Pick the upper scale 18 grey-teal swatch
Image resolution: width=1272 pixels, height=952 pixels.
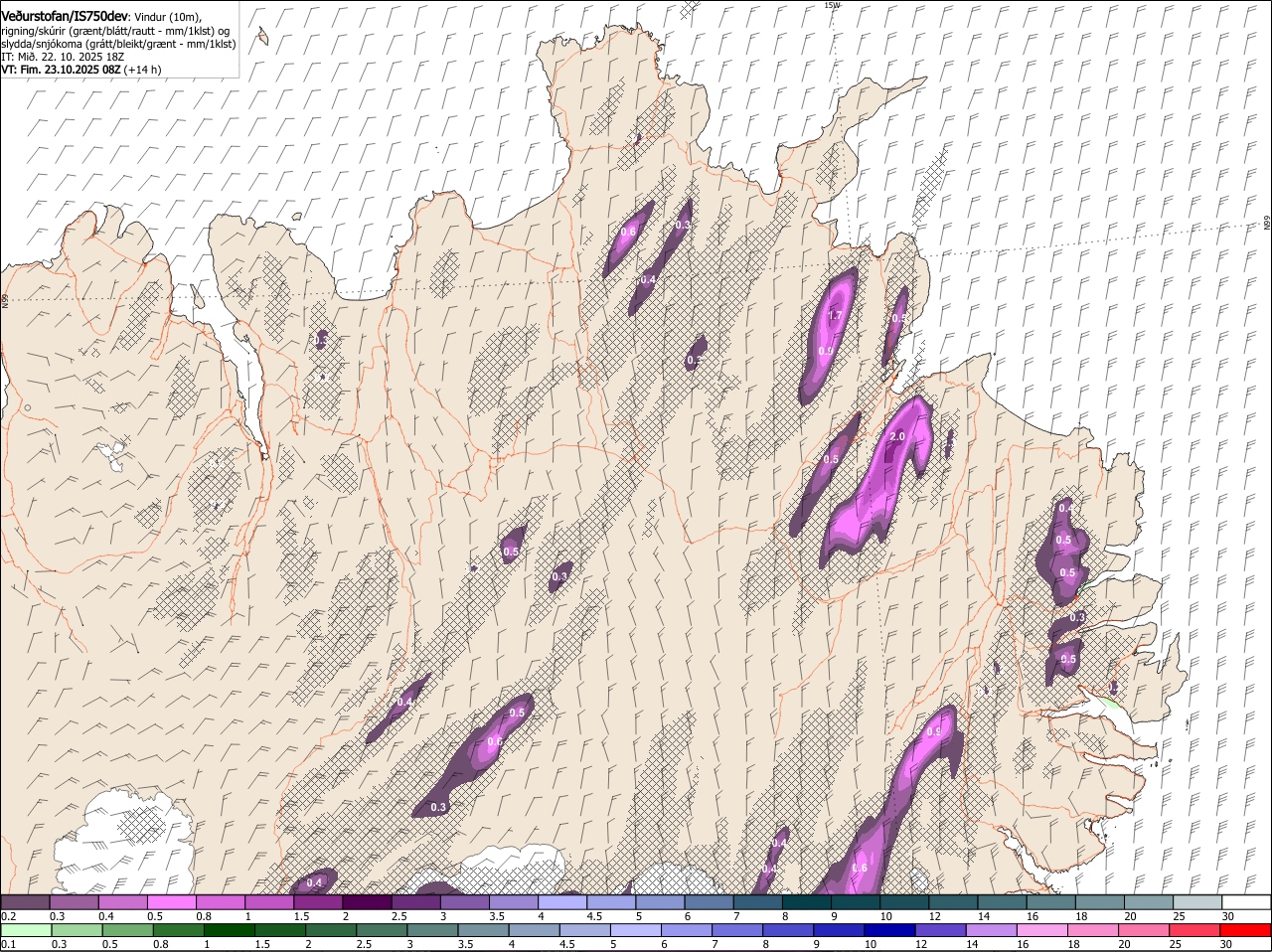(1099, 902)
